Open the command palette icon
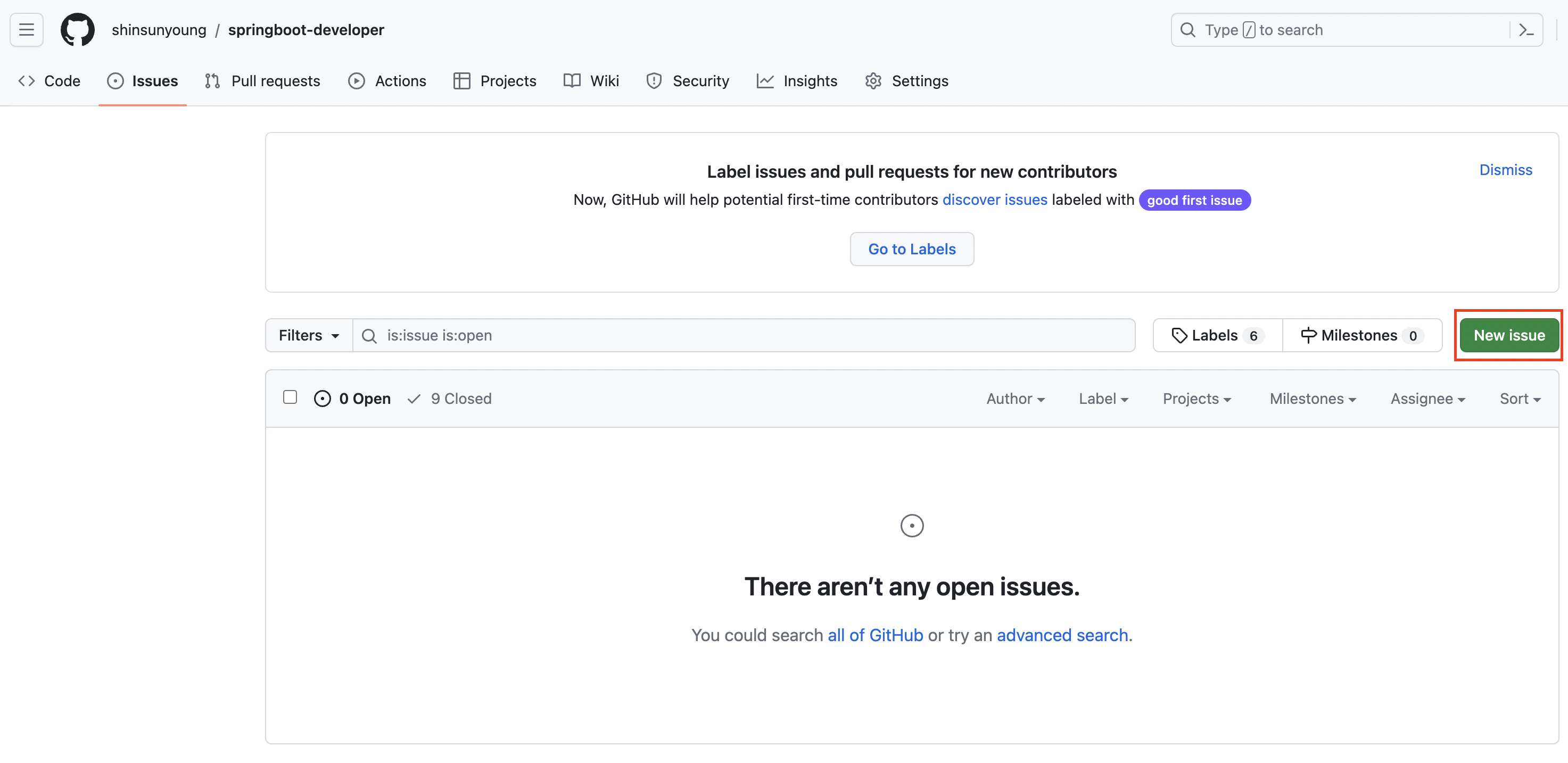Screen dimensions: 1568x763 click(x=1525, y=30)
